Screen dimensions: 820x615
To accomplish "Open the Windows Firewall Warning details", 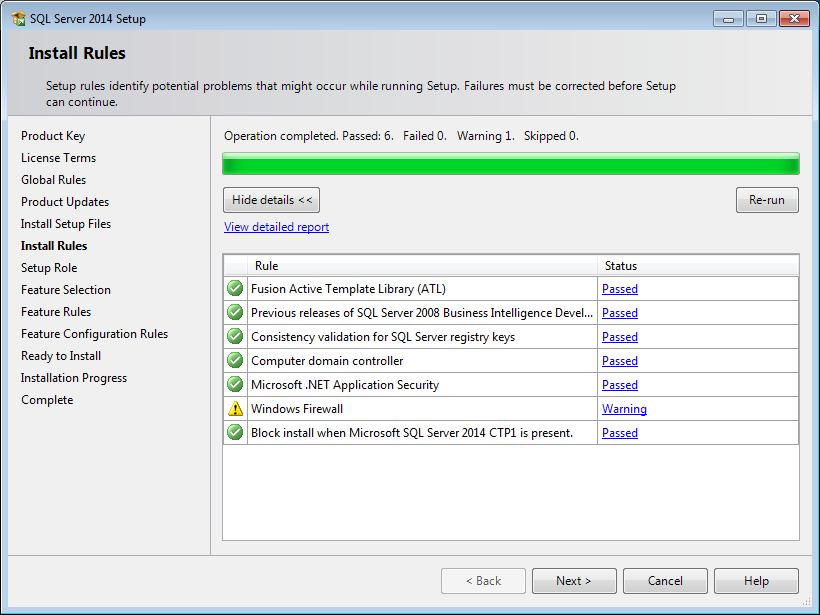I will pyautogui.click(x=624, y=408).
